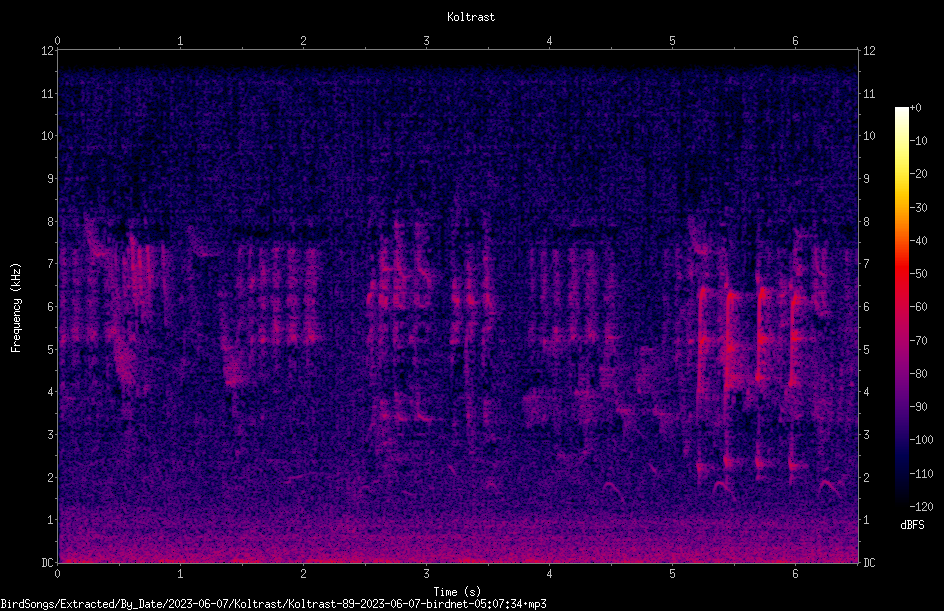Click the 8 kHz left frequency tick label
The height and width of the screenshot is (611, 944).
(x=50, y=221)
